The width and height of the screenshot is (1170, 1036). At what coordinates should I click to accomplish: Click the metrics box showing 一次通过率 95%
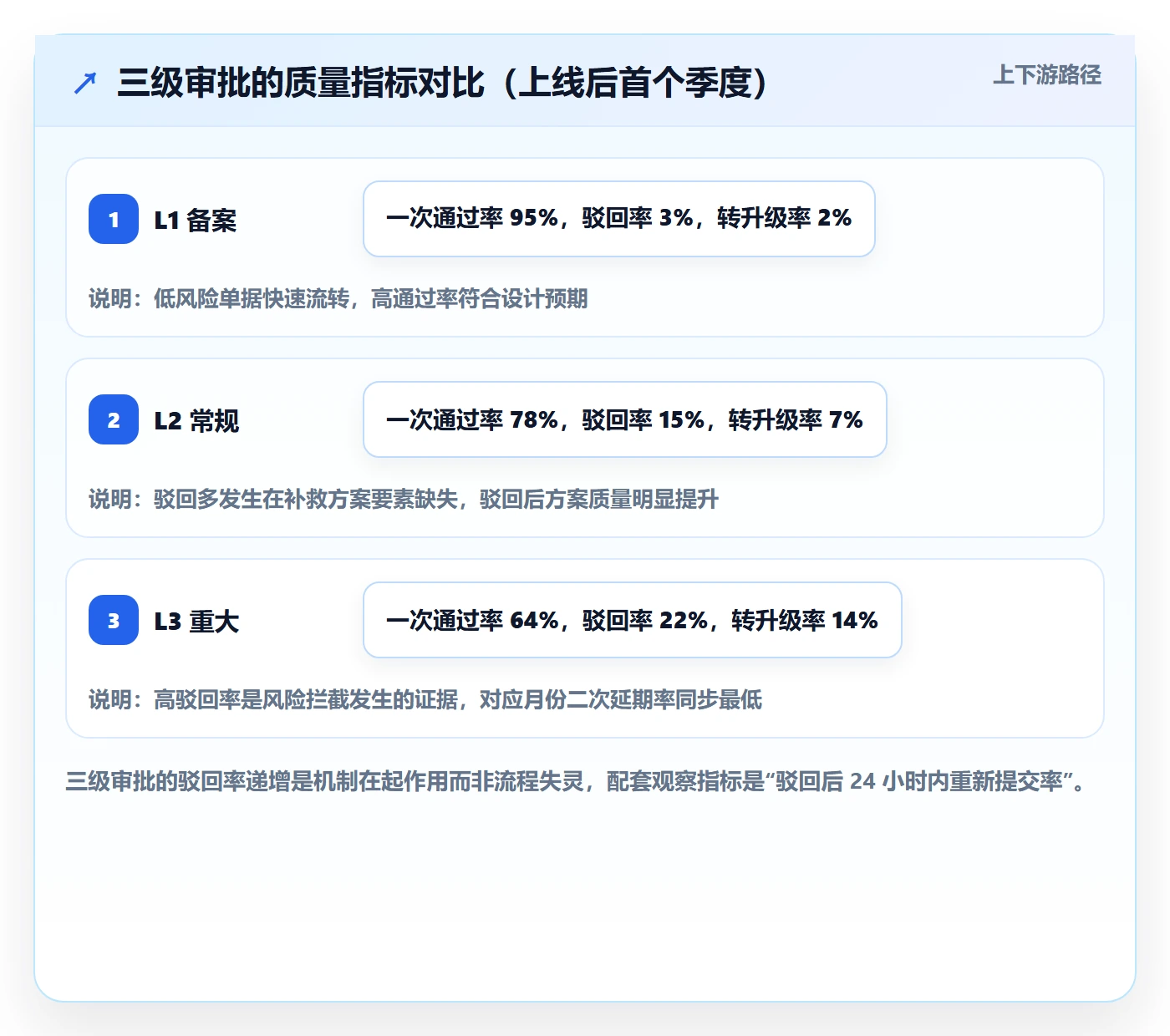[x=619, y=219]
